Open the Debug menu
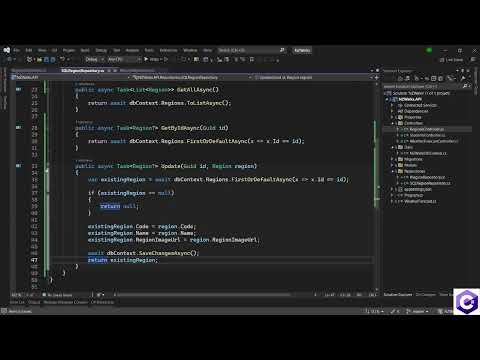 pyautogui.click(x=101, y=50)
